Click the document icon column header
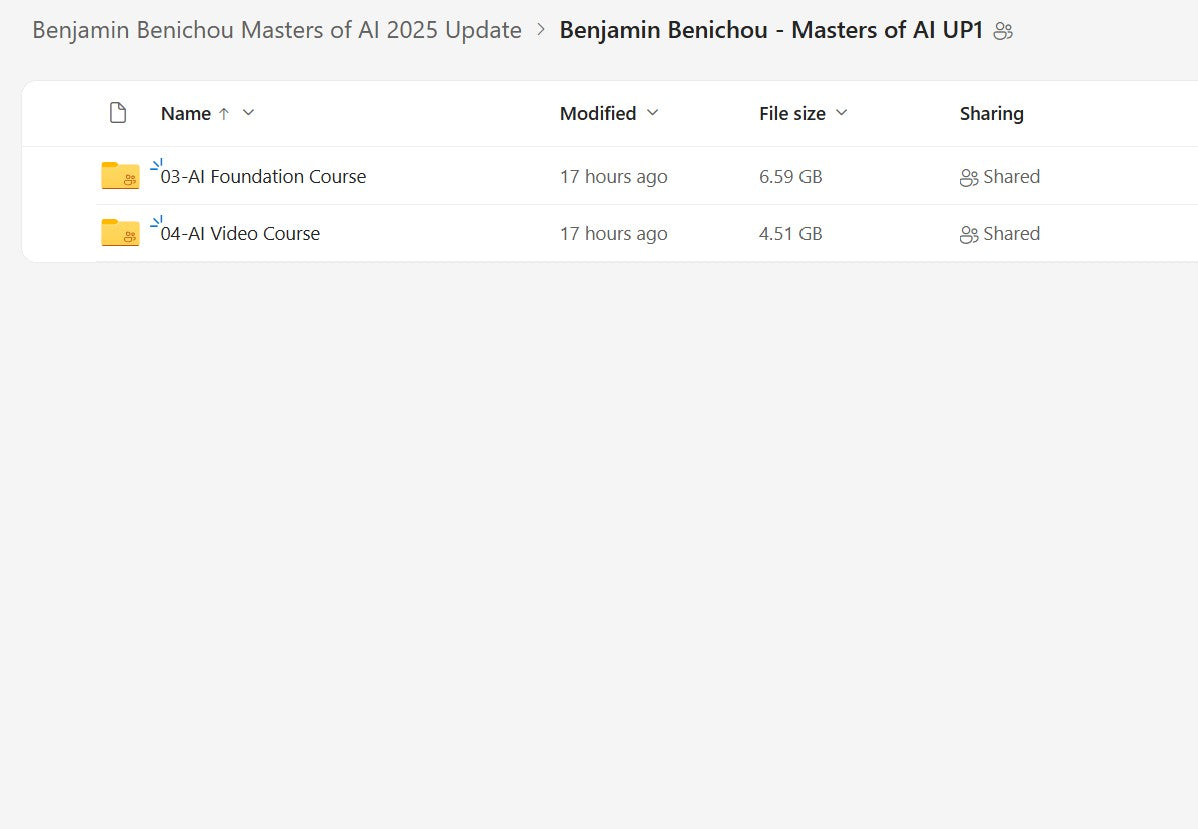The image size is (1198, 829). (118, 113)
